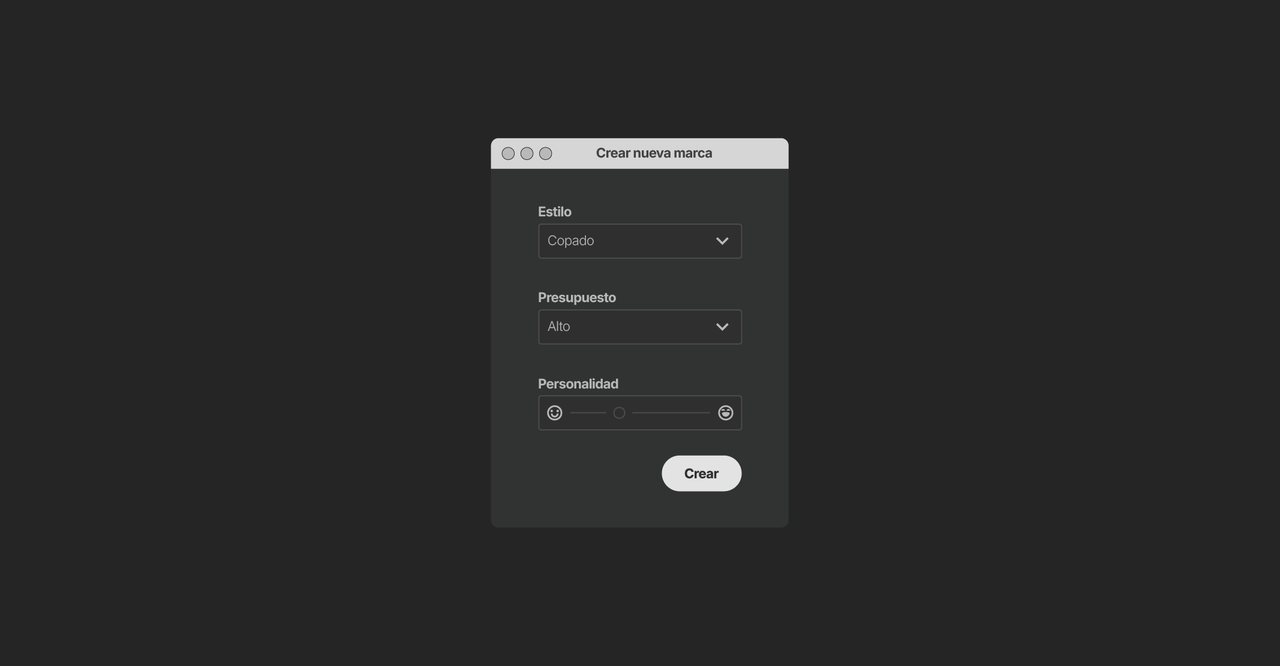Click slider track between thumb and laughing face

click(x=671, y=413)
